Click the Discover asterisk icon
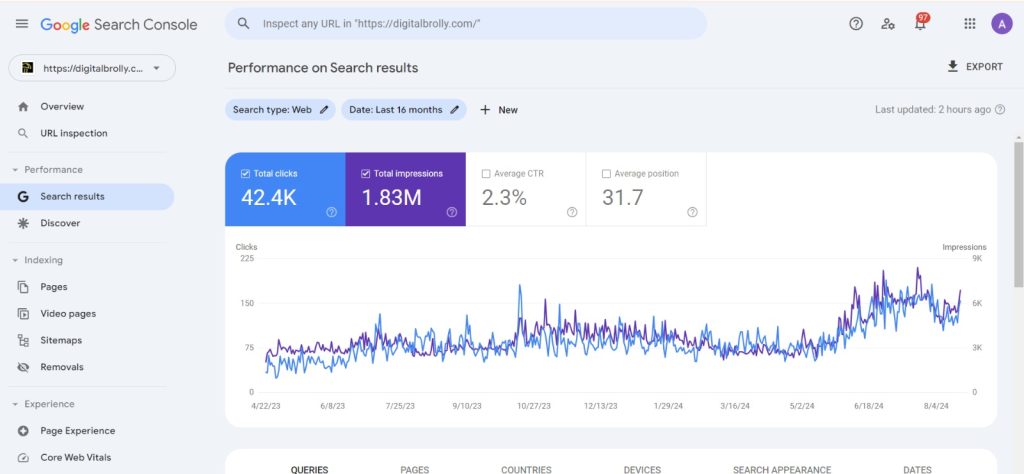The width and height of the screenshot is (1024, 474). (24, 223)
